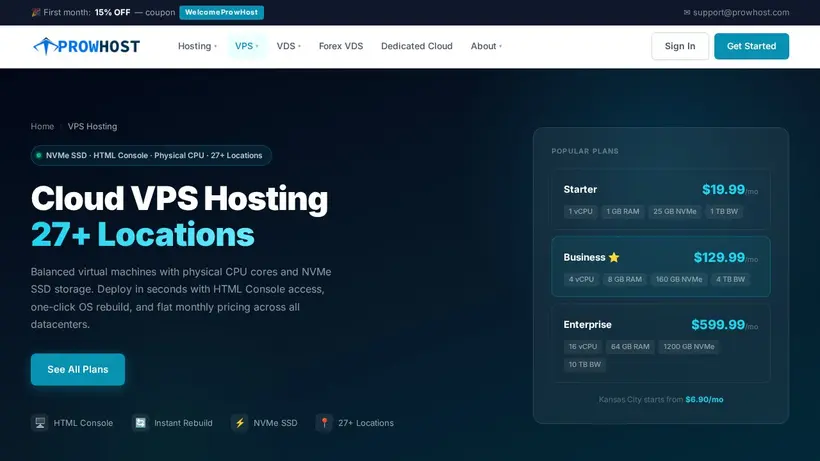Click the POPULAR PLANS heading

click(x=585, y=151)
